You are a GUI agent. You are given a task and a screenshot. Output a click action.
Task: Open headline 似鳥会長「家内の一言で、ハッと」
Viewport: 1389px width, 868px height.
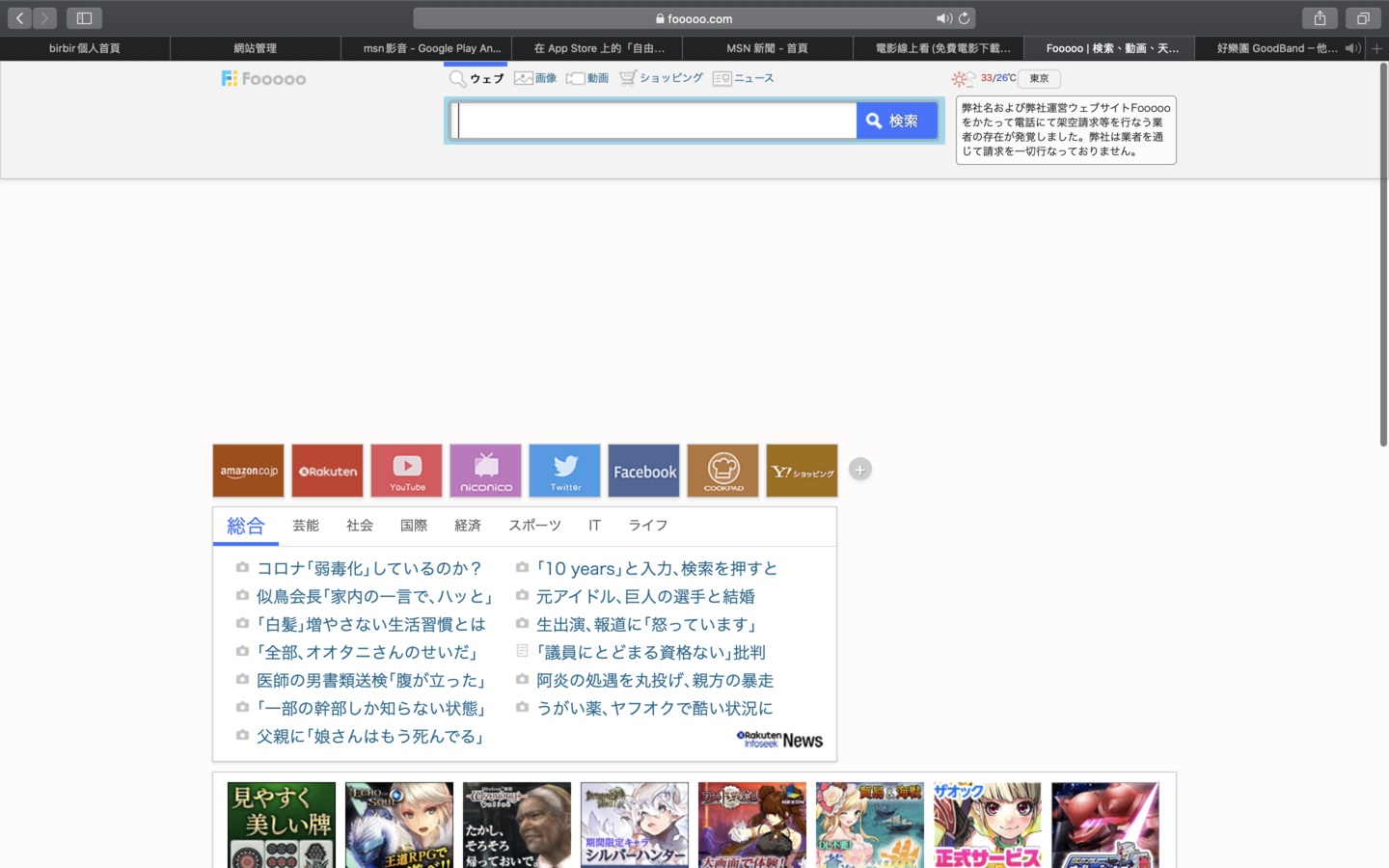coord(375,596)
